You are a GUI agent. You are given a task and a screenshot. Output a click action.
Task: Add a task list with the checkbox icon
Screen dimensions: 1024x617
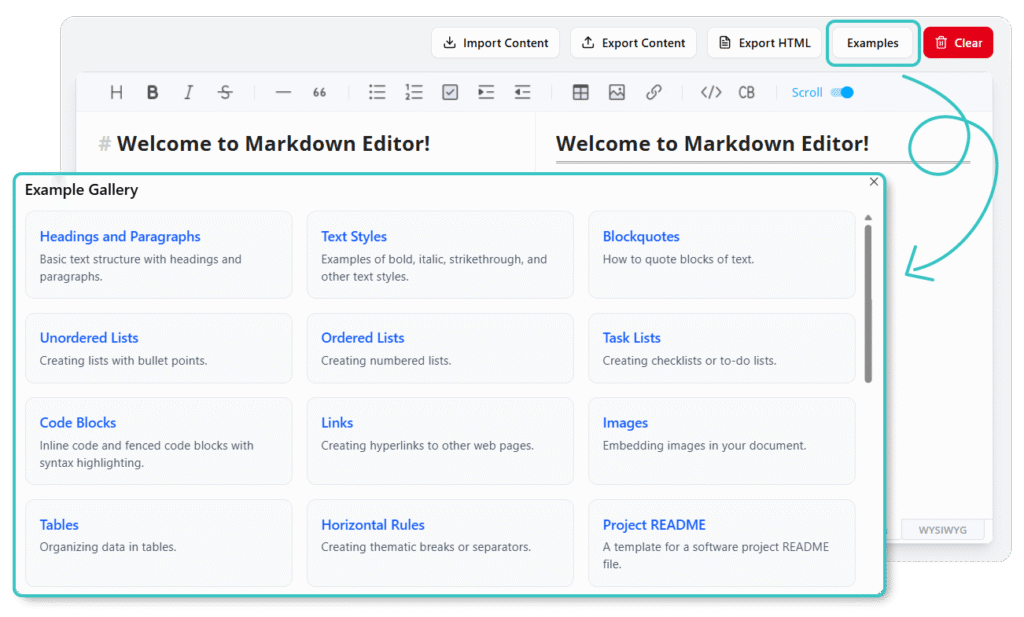click(450, 93)
